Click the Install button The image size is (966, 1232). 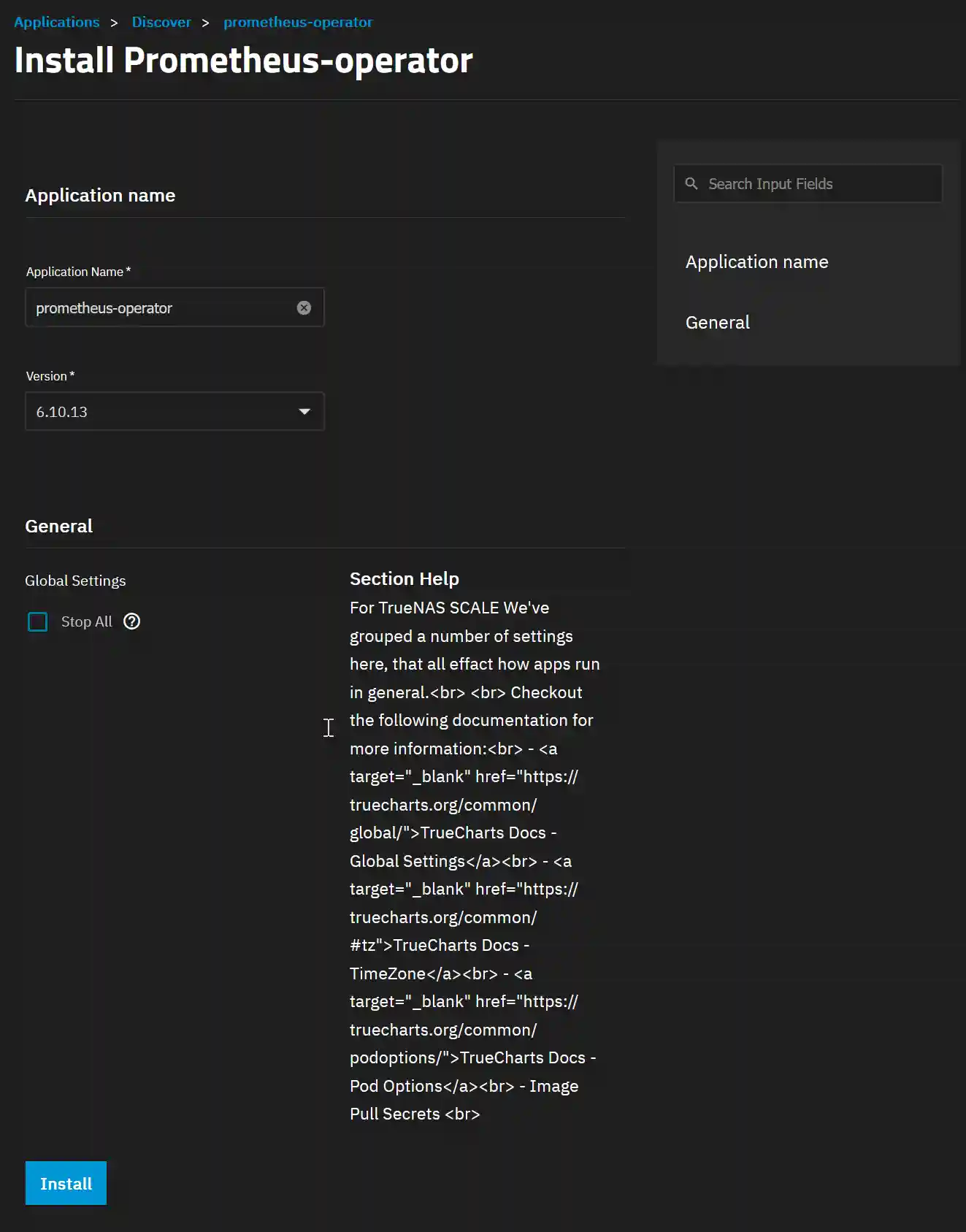coord(66,1183)
